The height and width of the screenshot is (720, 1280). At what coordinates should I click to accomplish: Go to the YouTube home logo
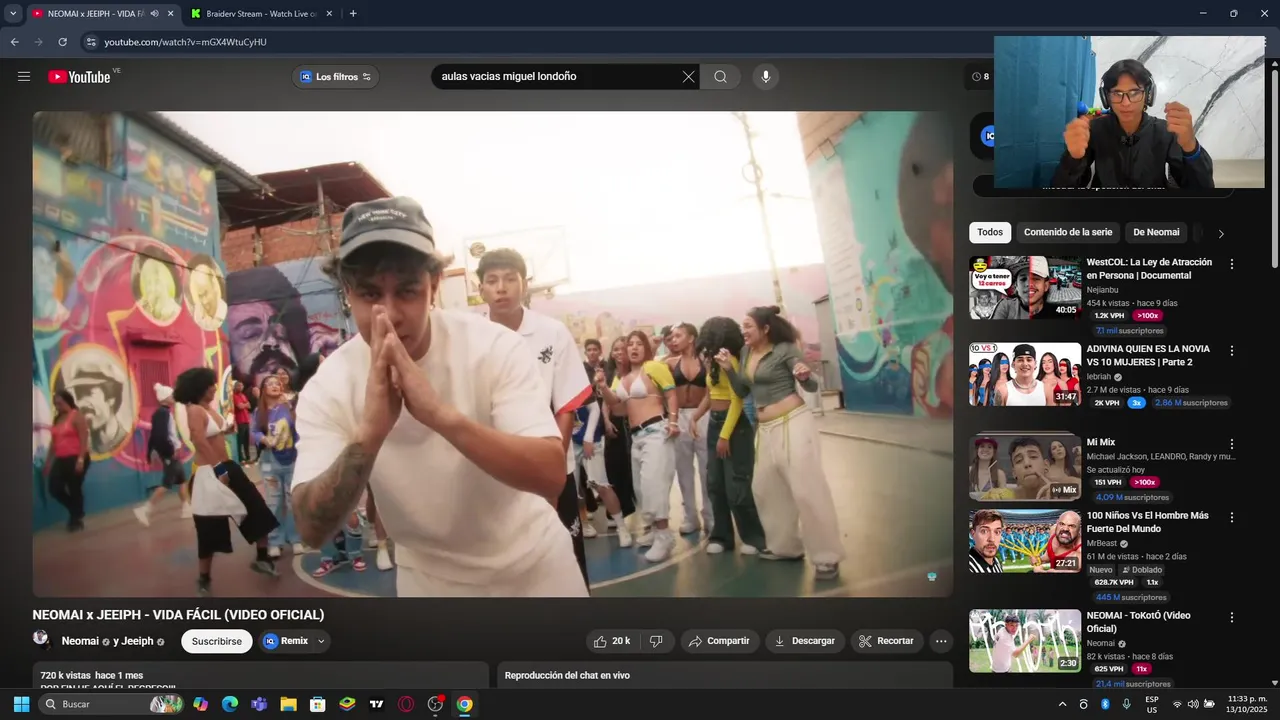coord(79,77)
